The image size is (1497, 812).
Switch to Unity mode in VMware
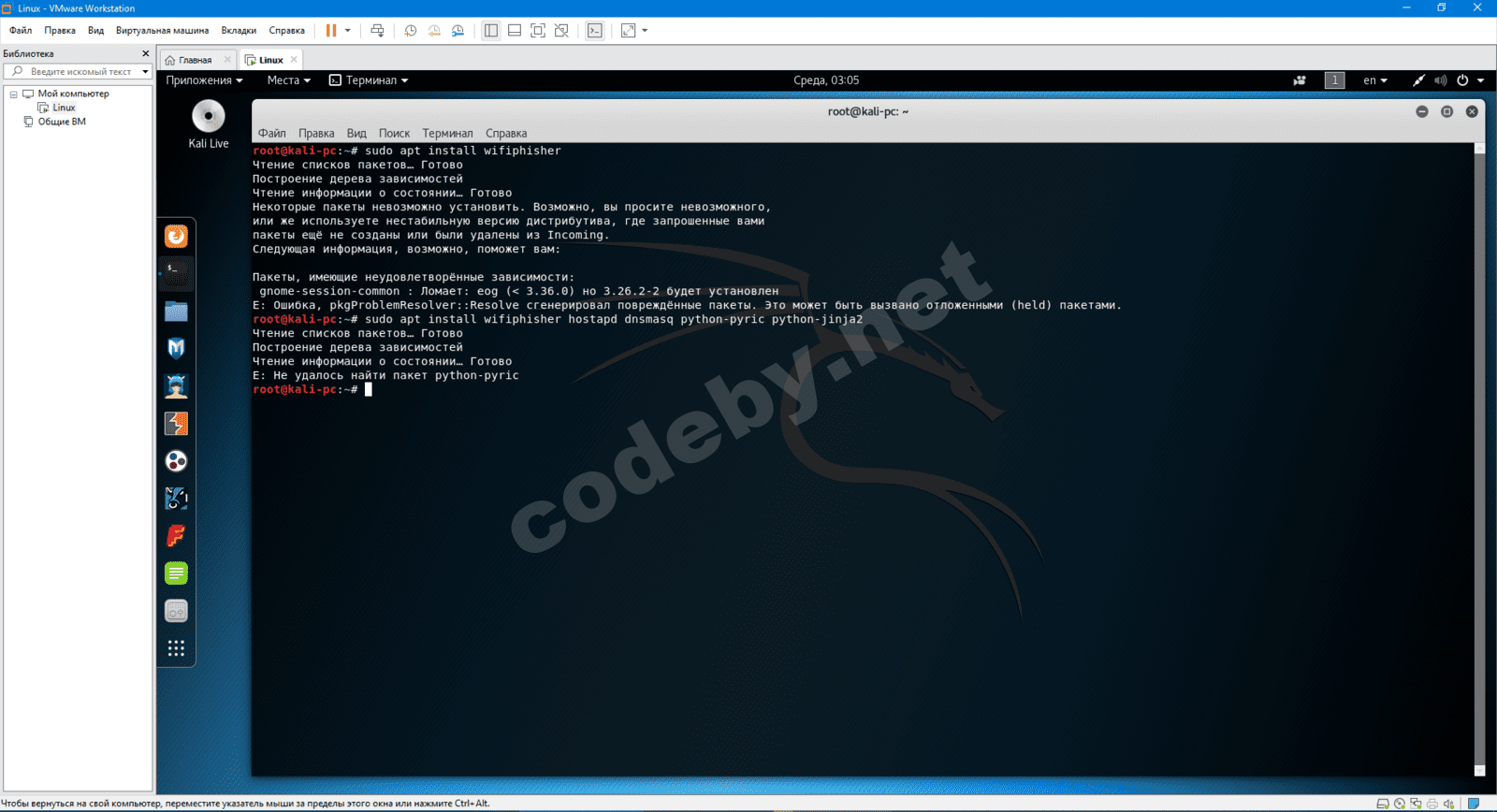[x=561, y=31]
